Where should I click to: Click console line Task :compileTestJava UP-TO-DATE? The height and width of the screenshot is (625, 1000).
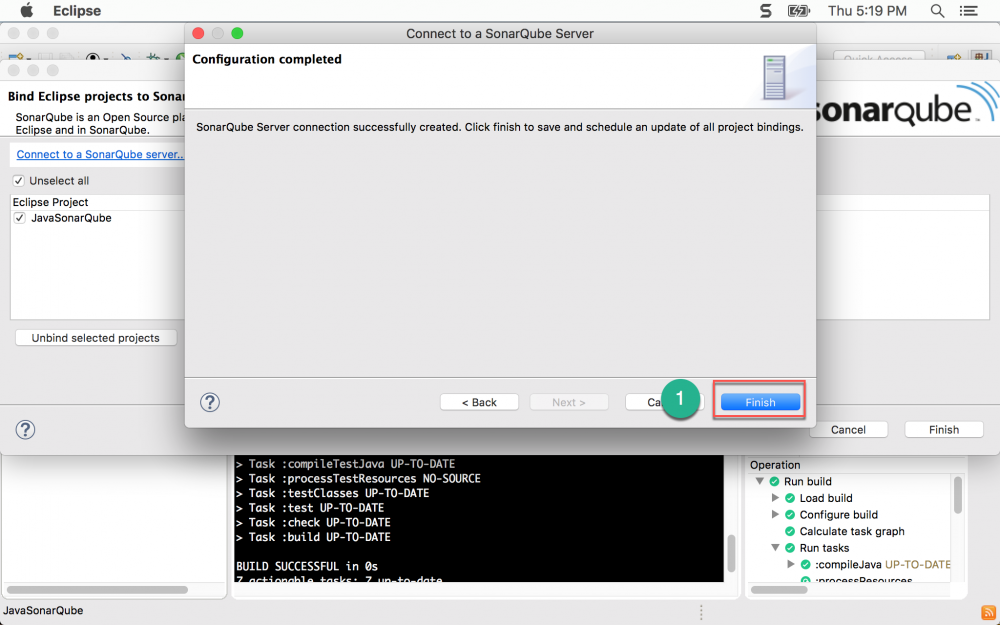point(346,464)
